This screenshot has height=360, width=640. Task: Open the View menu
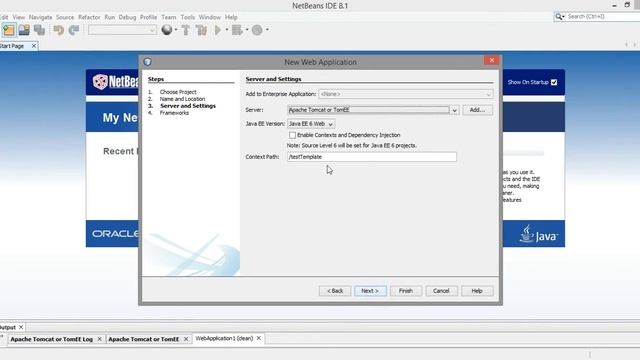tap(19, 17)
